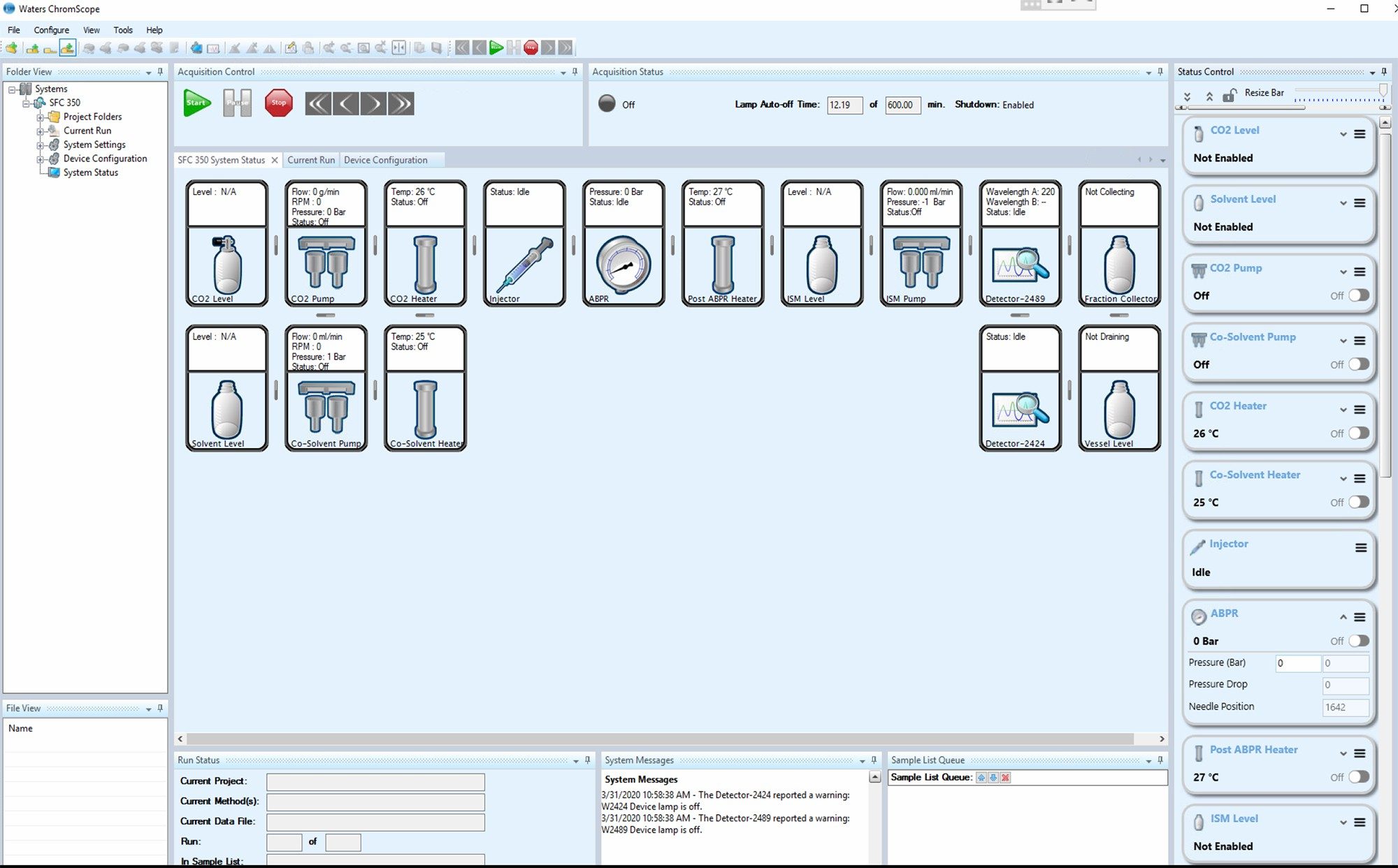The image size is (1398, 868).
Task: Expand the Project Folders tree node
Action: 41,117
